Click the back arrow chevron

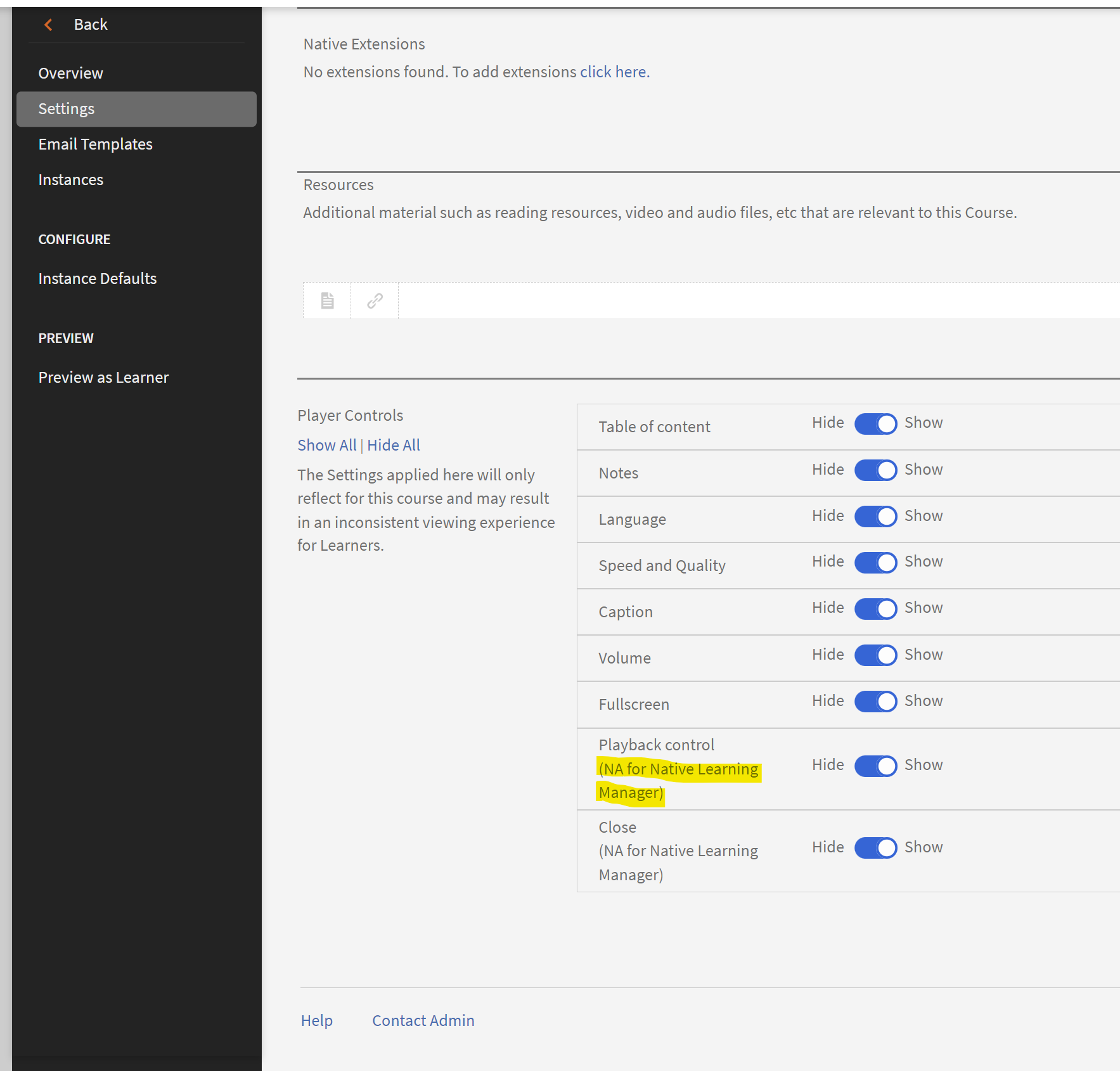[48, 24]
